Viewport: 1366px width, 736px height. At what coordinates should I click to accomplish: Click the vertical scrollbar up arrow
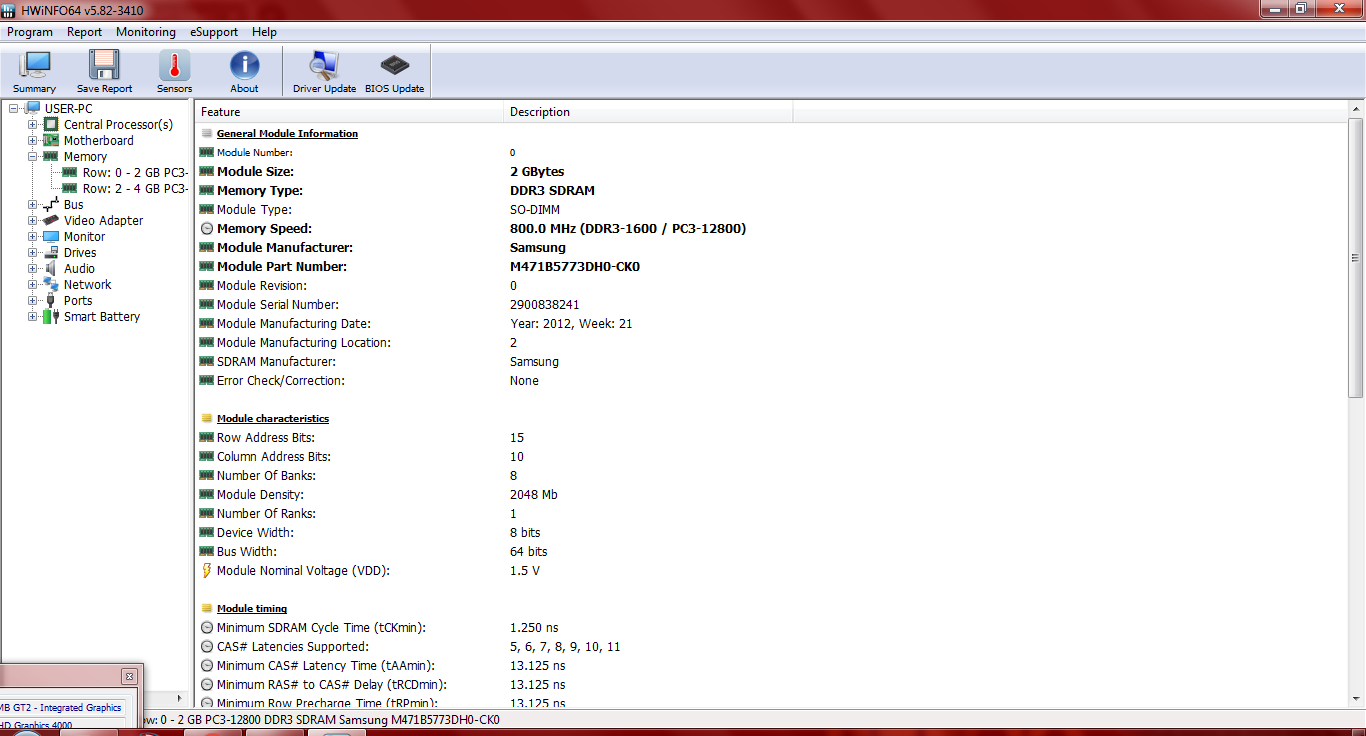(1356, 111)
